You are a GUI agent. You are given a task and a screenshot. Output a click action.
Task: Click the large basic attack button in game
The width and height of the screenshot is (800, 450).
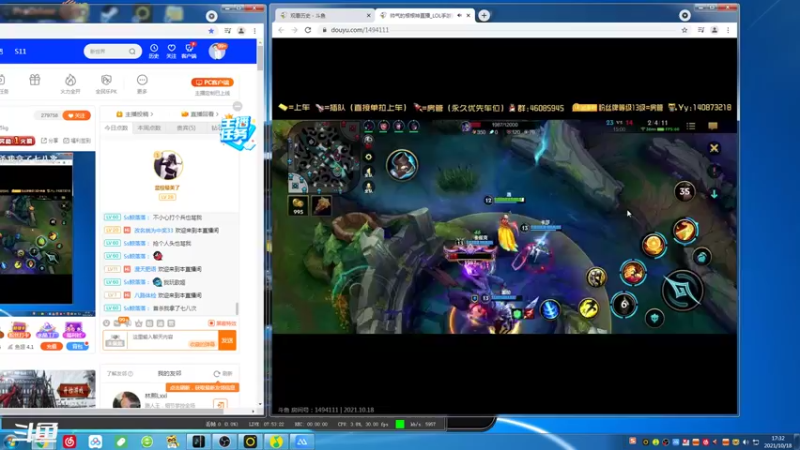click(x=682, y=290)
